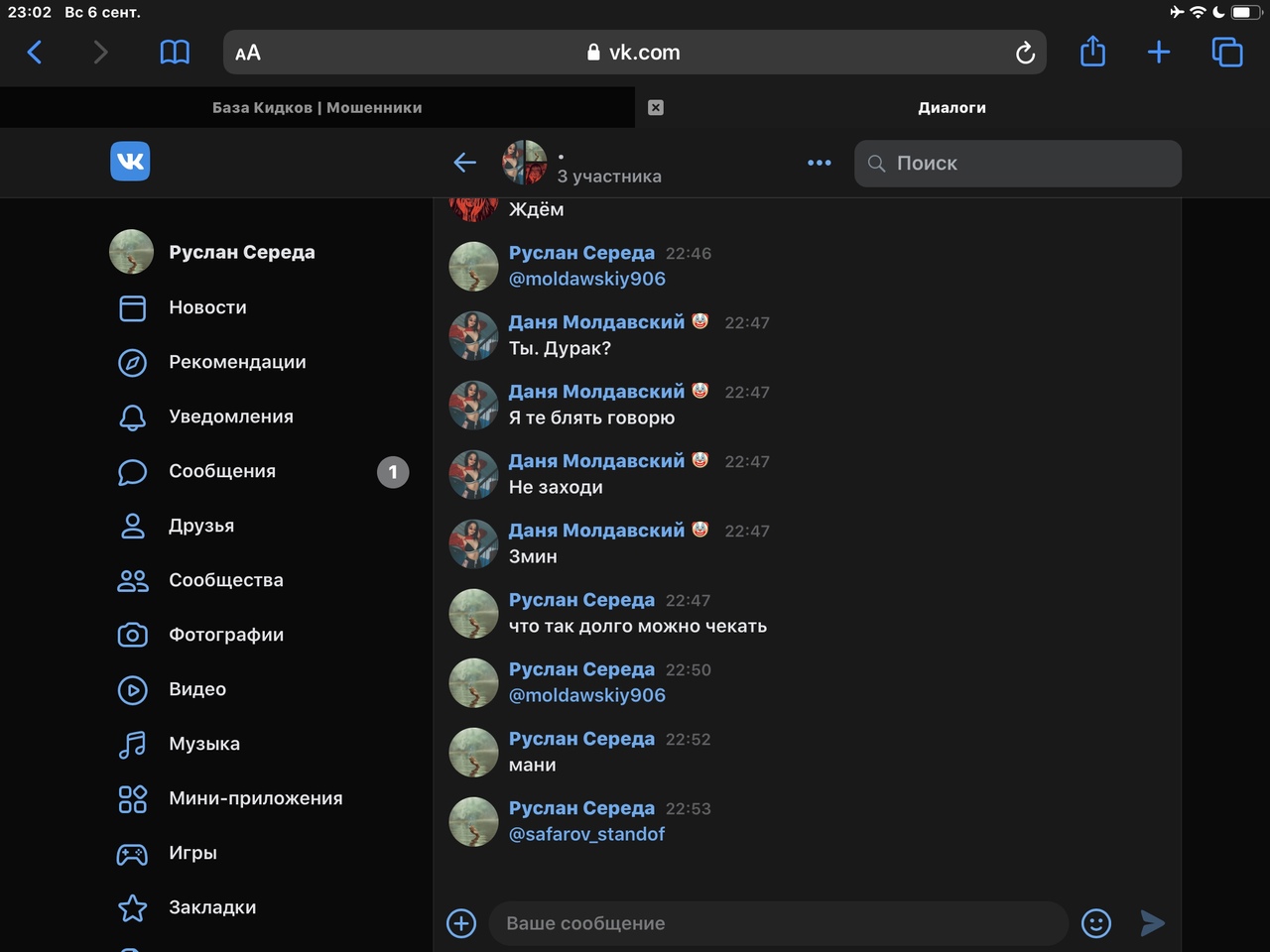Focus the Ваше сообщение input box
This screenshot has height=952, width=1270.
coord(779,923)
